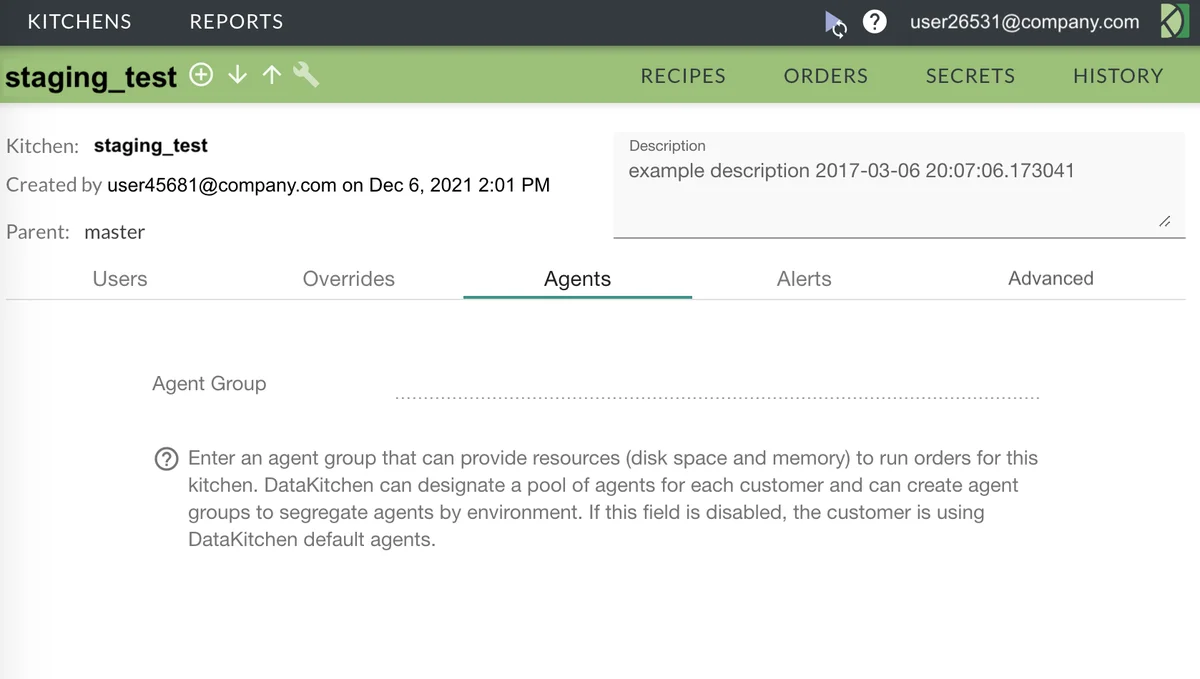Click the circled question icon beside agent description

click(166, 458)
